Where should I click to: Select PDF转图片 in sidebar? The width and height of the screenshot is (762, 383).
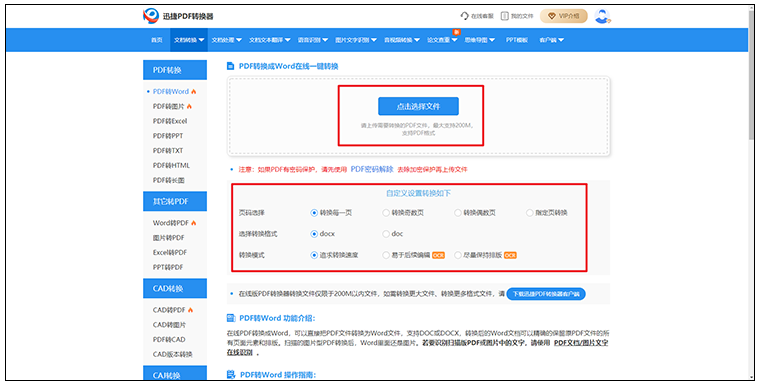(168, 106)
